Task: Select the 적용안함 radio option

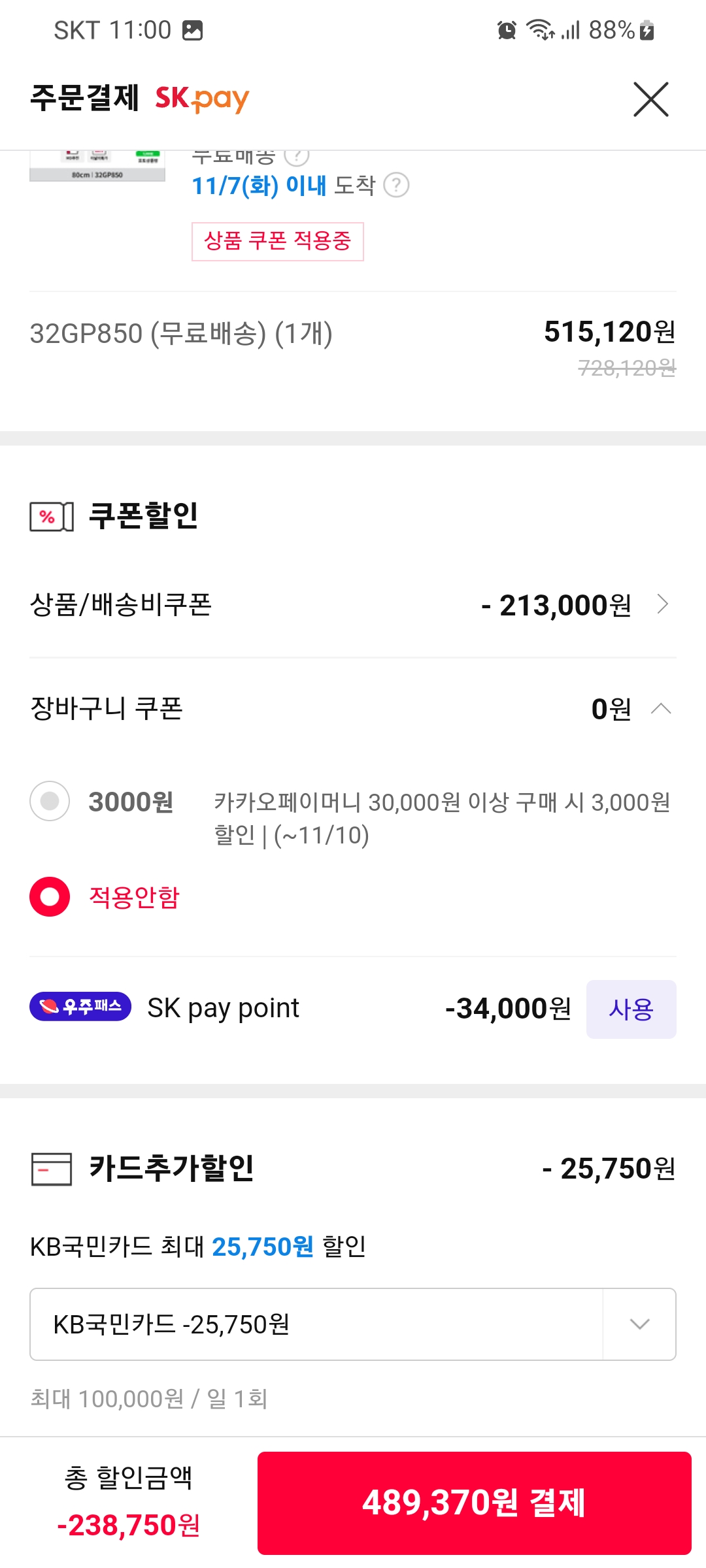Action: [50, 896]
